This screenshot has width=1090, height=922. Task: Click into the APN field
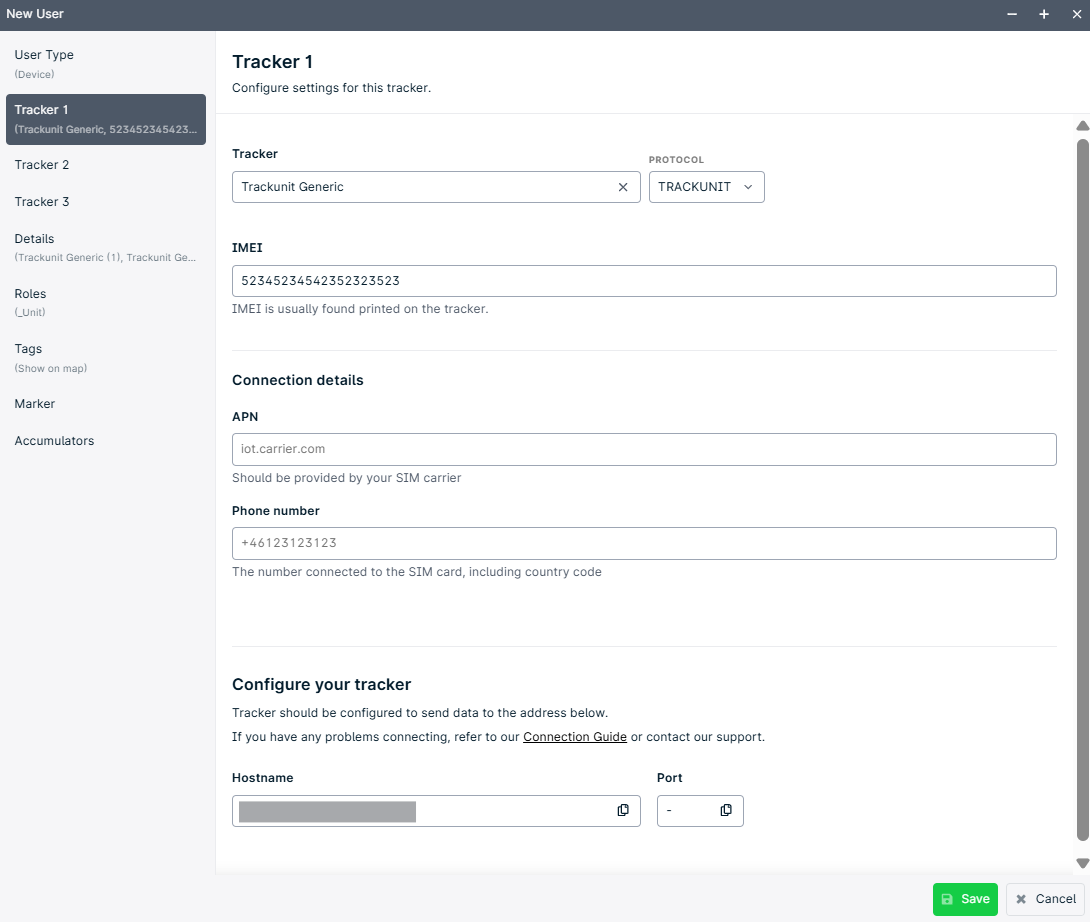[x=644, y=449]
